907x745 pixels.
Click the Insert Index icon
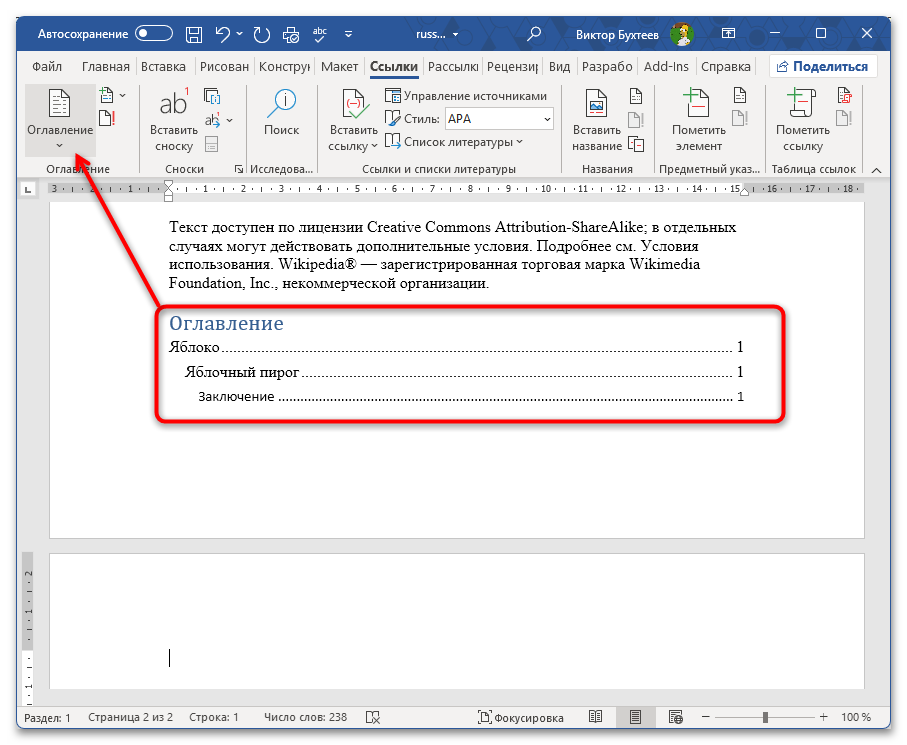740,95
